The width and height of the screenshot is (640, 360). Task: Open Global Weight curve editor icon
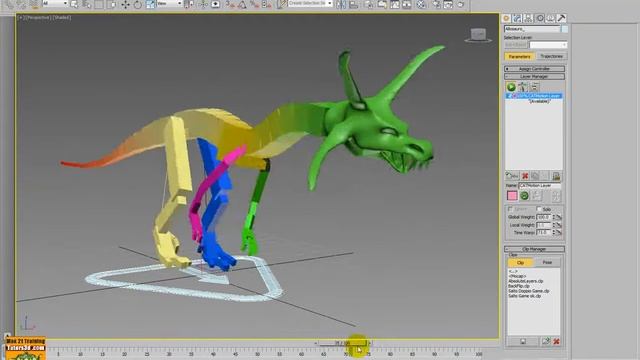pos(559,217)
